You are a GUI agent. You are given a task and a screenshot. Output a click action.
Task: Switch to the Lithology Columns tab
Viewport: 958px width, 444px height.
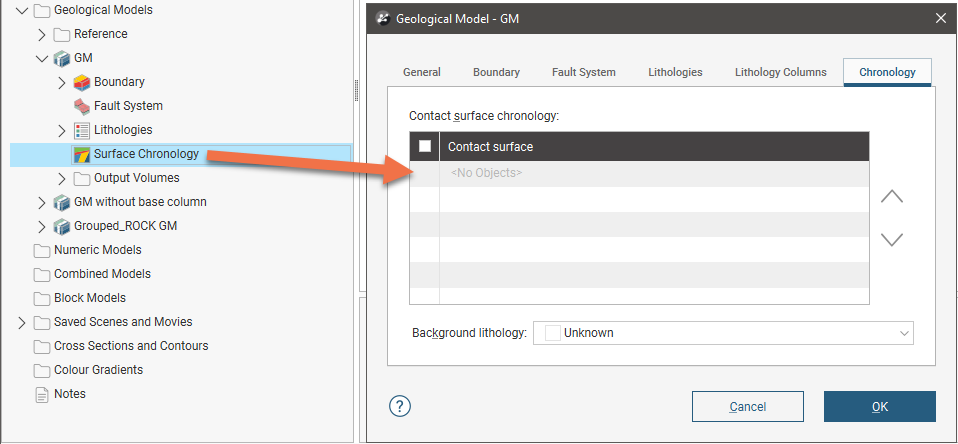(x=780, y=72)
